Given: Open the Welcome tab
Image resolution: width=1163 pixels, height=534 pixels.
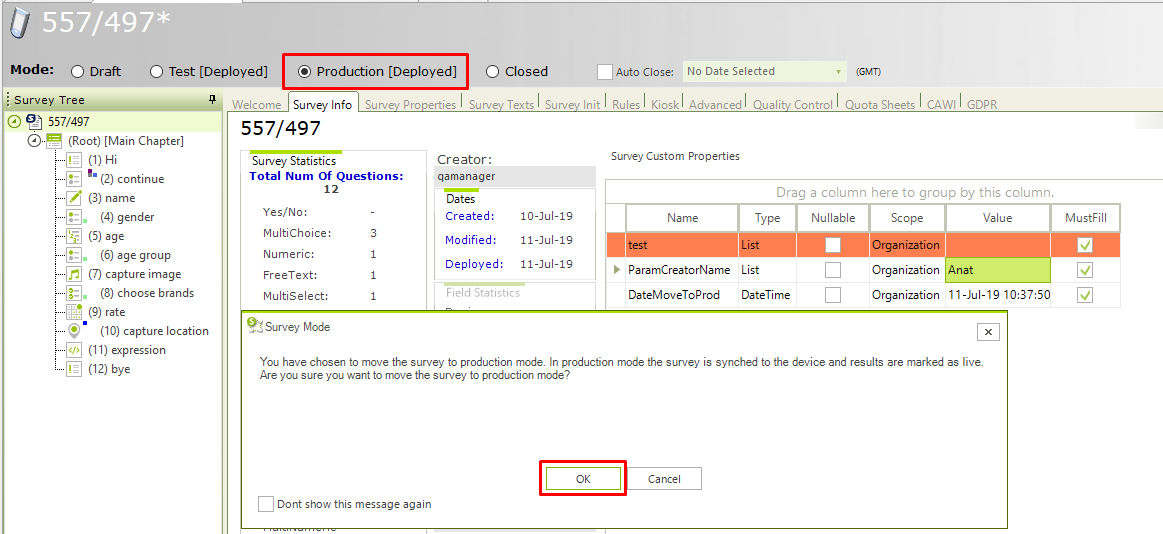Looking at the screenshot, I should click(257, 105).
